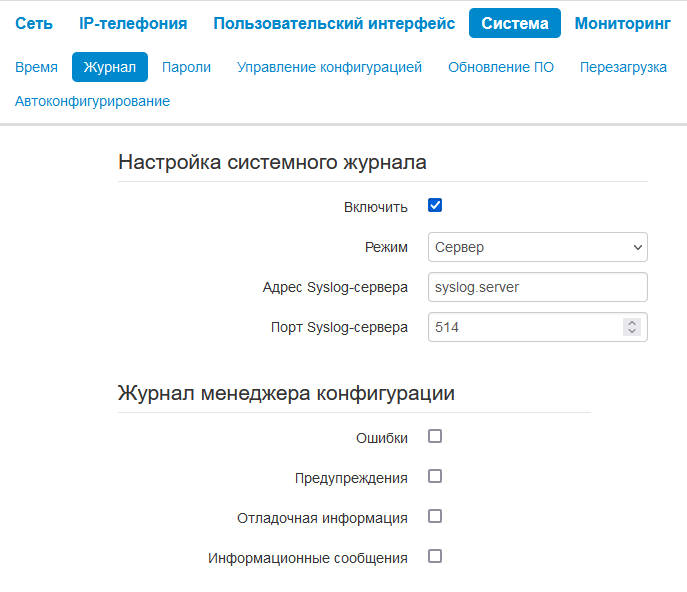The width and height of the screenshot is (687, 592).
Task: Select the Журнал submenu item
Action: coord(110,67)
